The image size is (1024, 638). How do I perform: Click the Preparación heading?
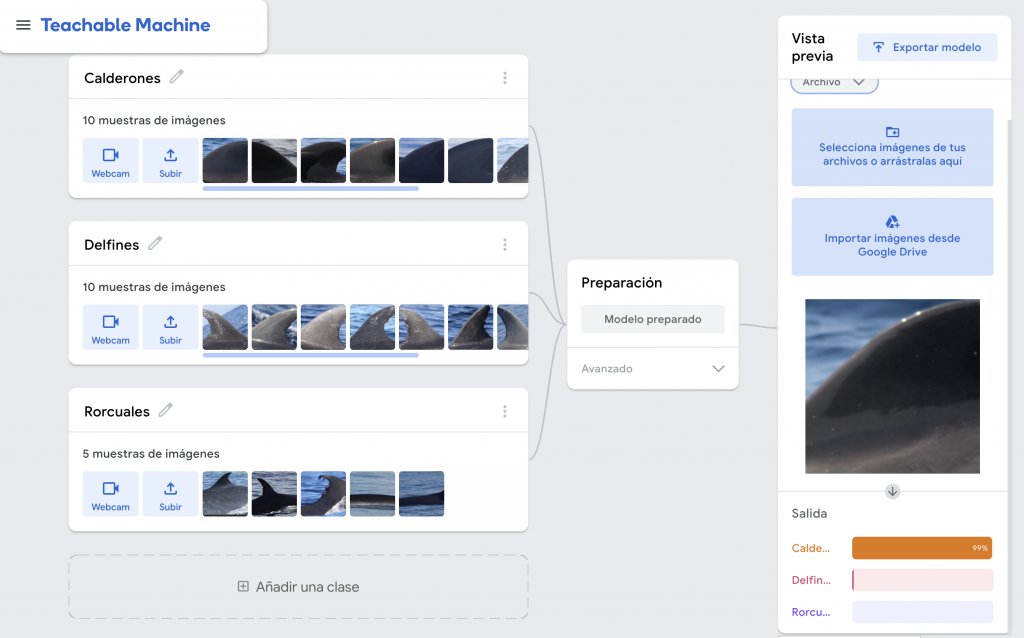coord(622,283)
